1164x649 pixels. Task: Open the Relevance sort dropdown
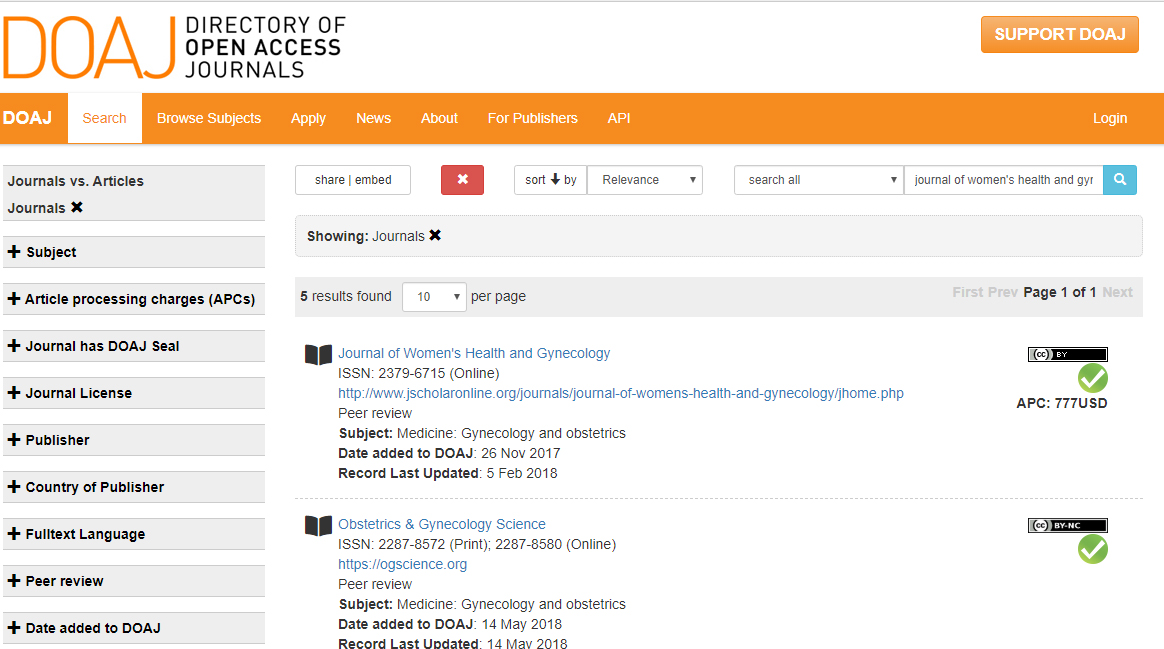[x=645, y=180]
